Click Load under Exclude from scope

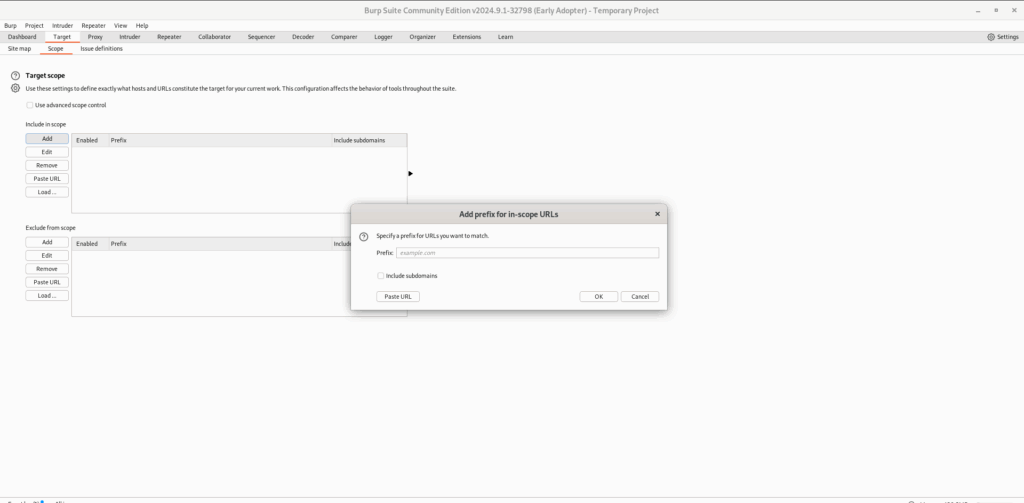coord(47,296)
